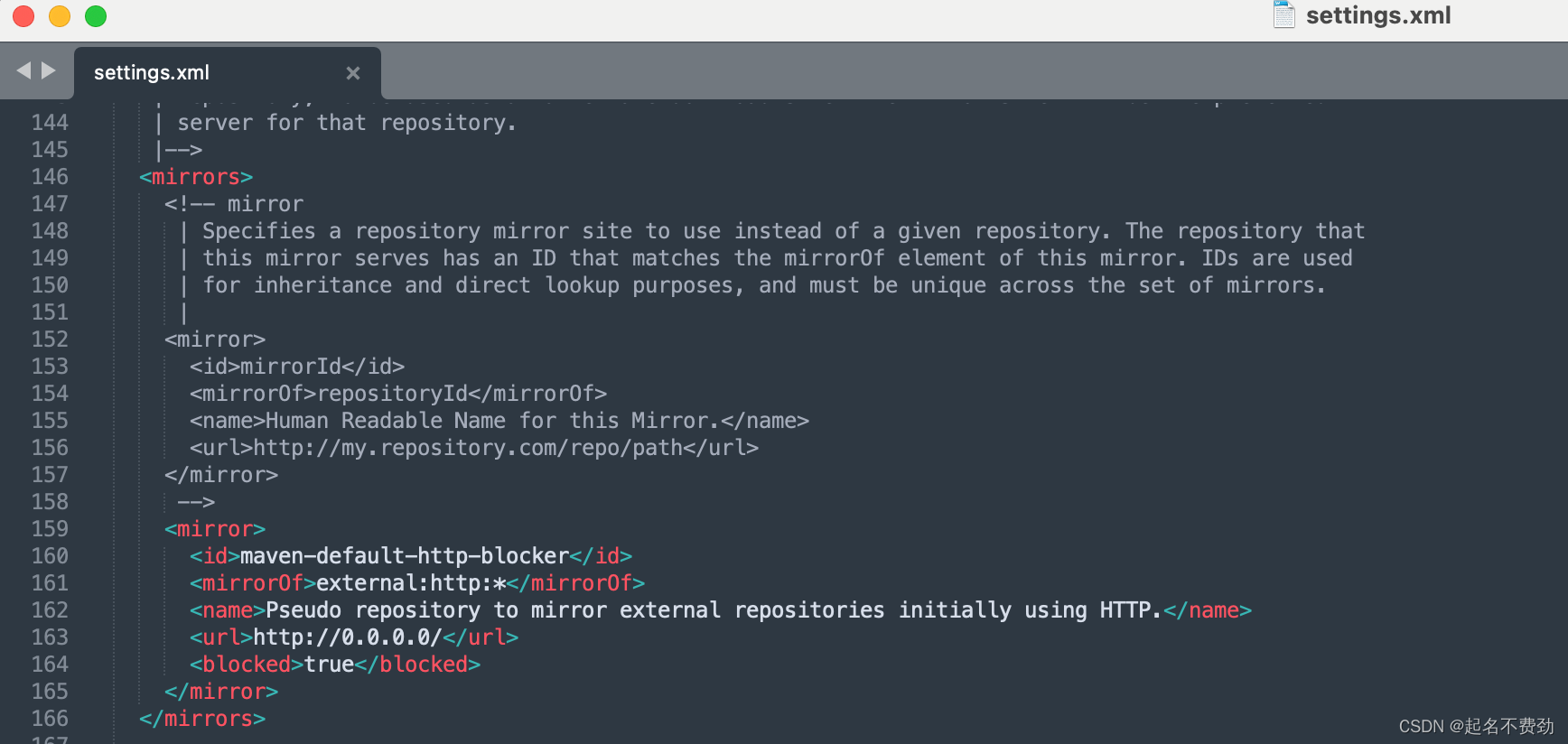The width and height of the screenshot is (1568, 744).
Task: Click the yellow minimize window button
Action: click(59, 16)
